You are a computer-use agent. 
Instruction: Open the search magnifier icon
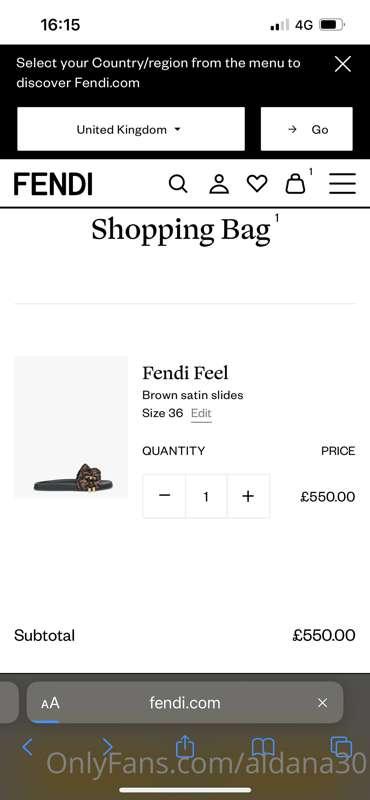click(x=178, y=184)
